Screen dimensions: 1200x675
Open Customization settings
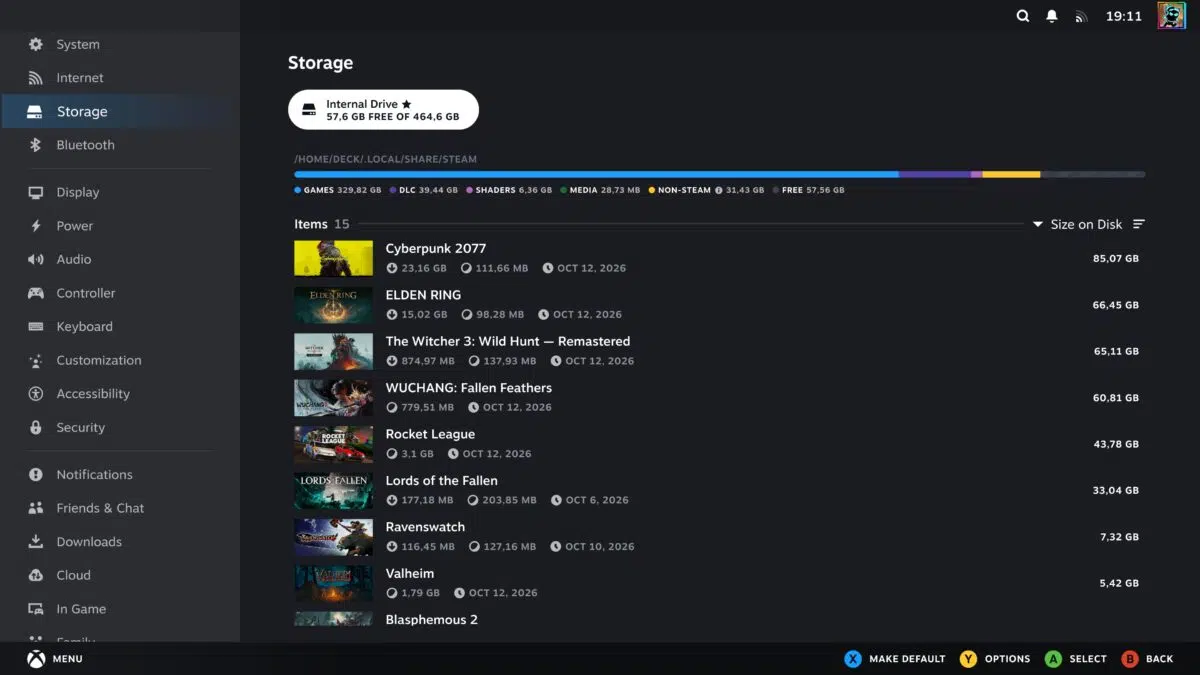point(120,360)
